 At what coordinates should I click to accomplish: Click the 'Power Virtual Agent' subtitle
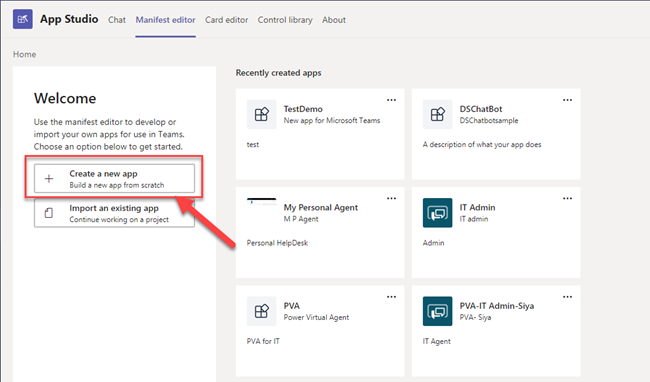point(316,317)
